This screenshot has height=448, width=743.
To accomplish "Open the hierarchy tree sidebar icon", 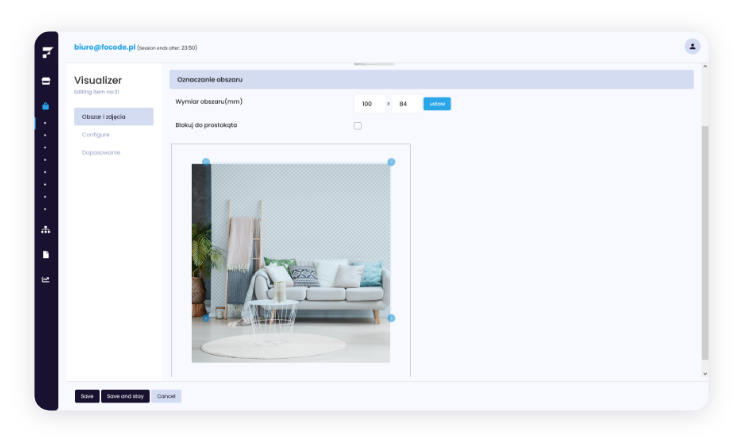I will coord(45,230).
